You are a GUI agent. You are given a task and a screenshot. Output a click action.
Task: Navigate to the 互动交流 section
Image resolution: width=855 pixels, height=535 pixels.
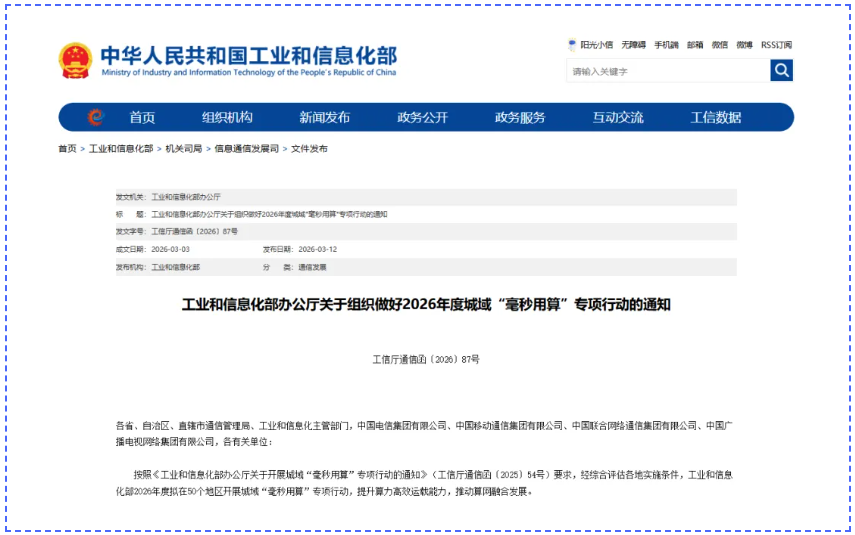pos(618,117)
